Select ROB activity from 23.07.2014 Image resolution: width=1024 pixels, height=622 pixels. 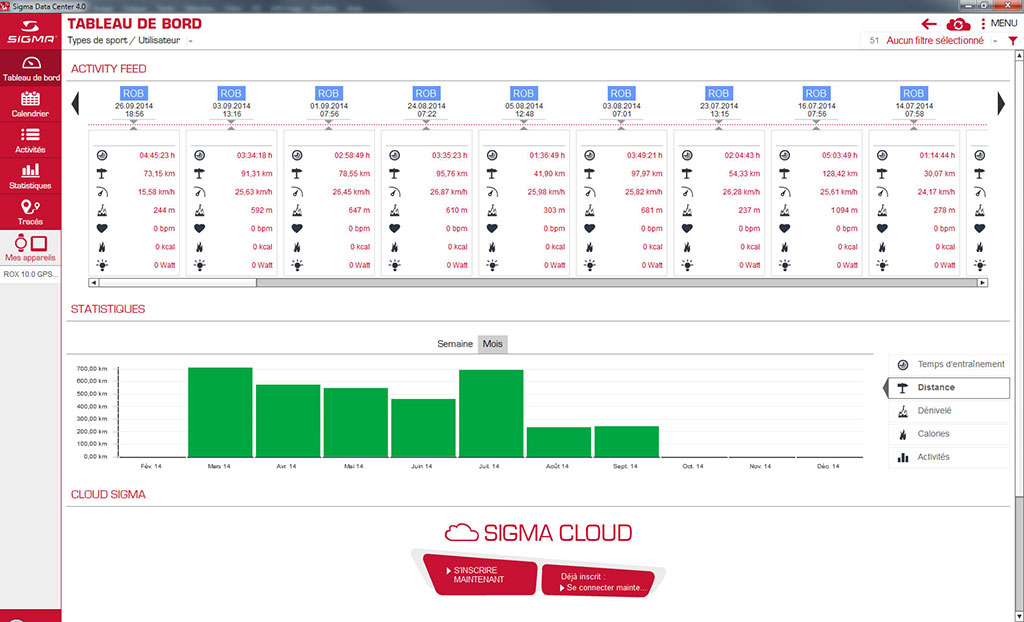coord(718,93)
